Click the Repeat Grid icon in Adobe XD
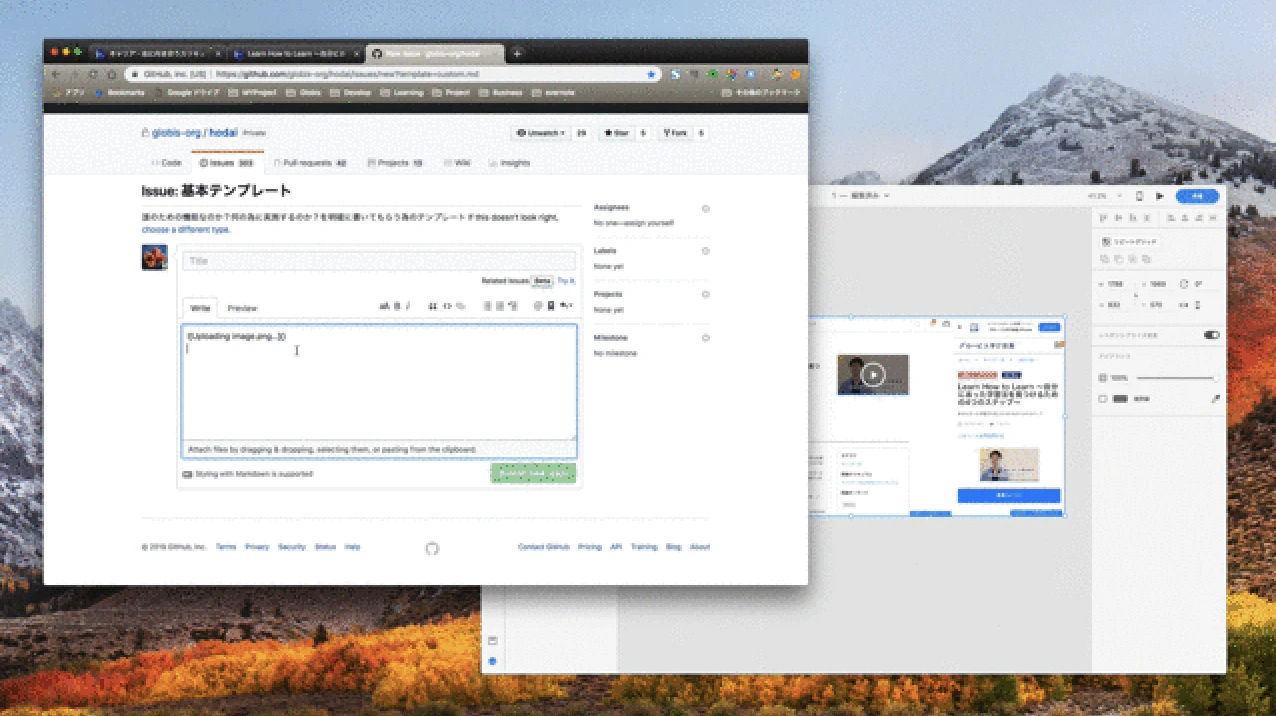The height and width of the screenshot is (716, 1276). tap(1106, 241)
